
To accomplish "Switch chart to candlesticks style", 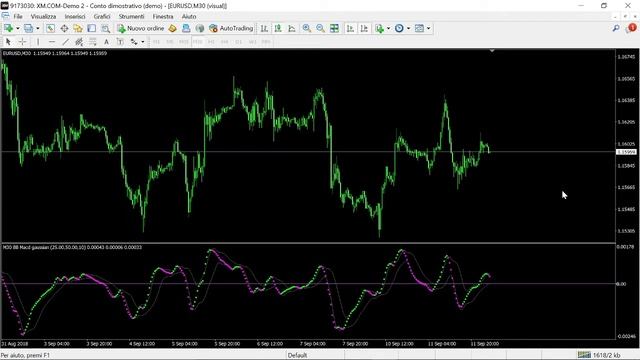I will pyautogui.click(x=278, y=28).
